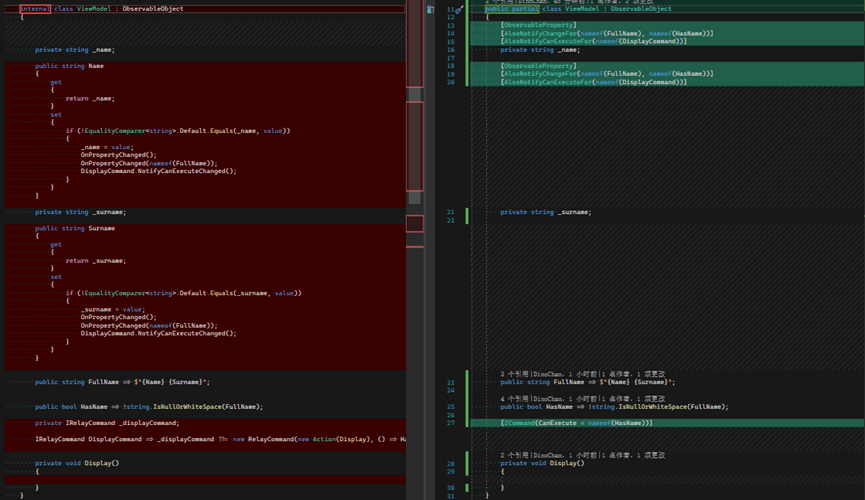Click the small dark red square marker in the diff overview margin
This screenshot has height=500, width=865.
[x=415, y=224]
